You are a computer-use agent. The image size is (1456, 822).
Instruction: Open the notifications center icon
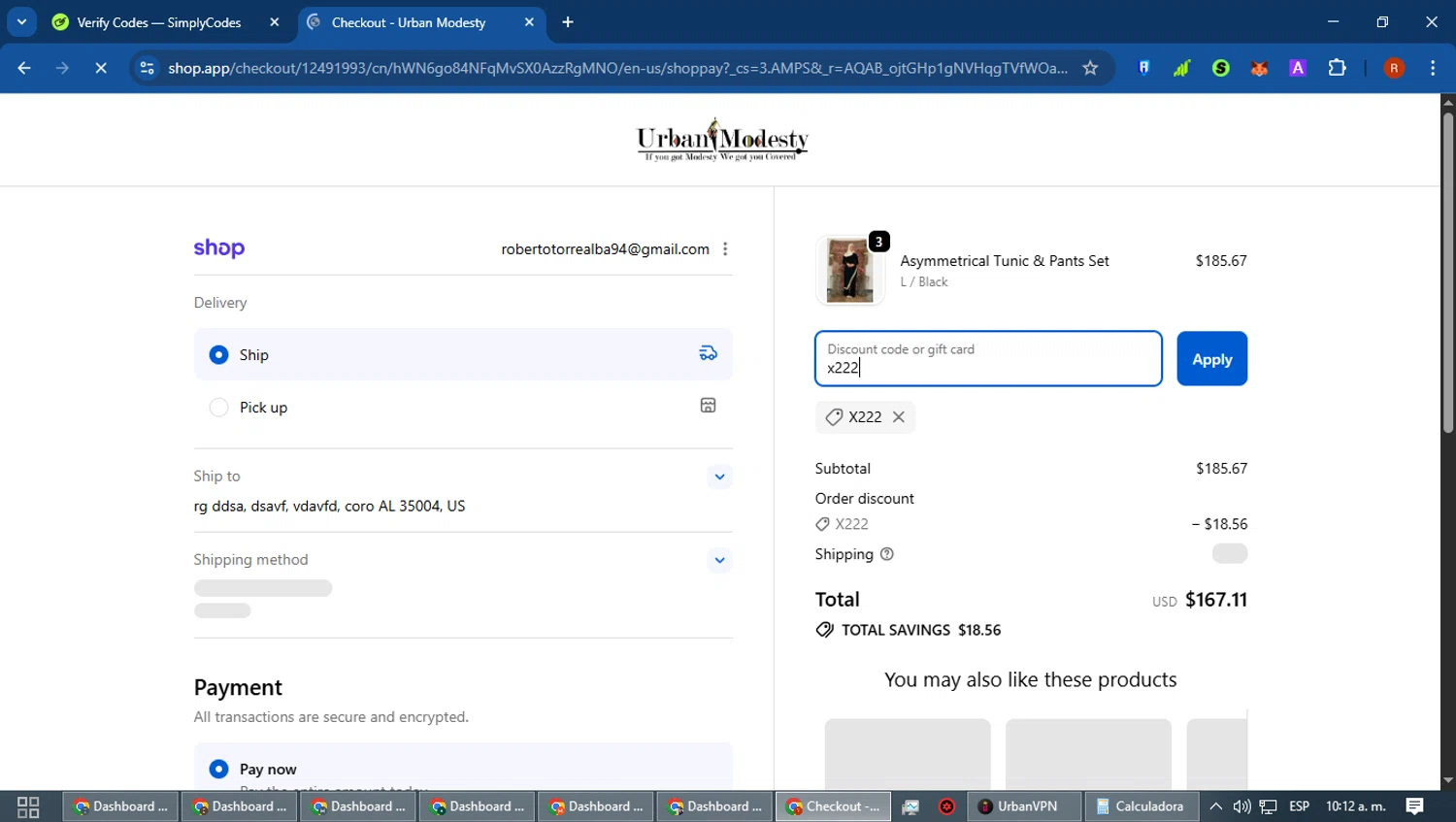pos(1414,806)
